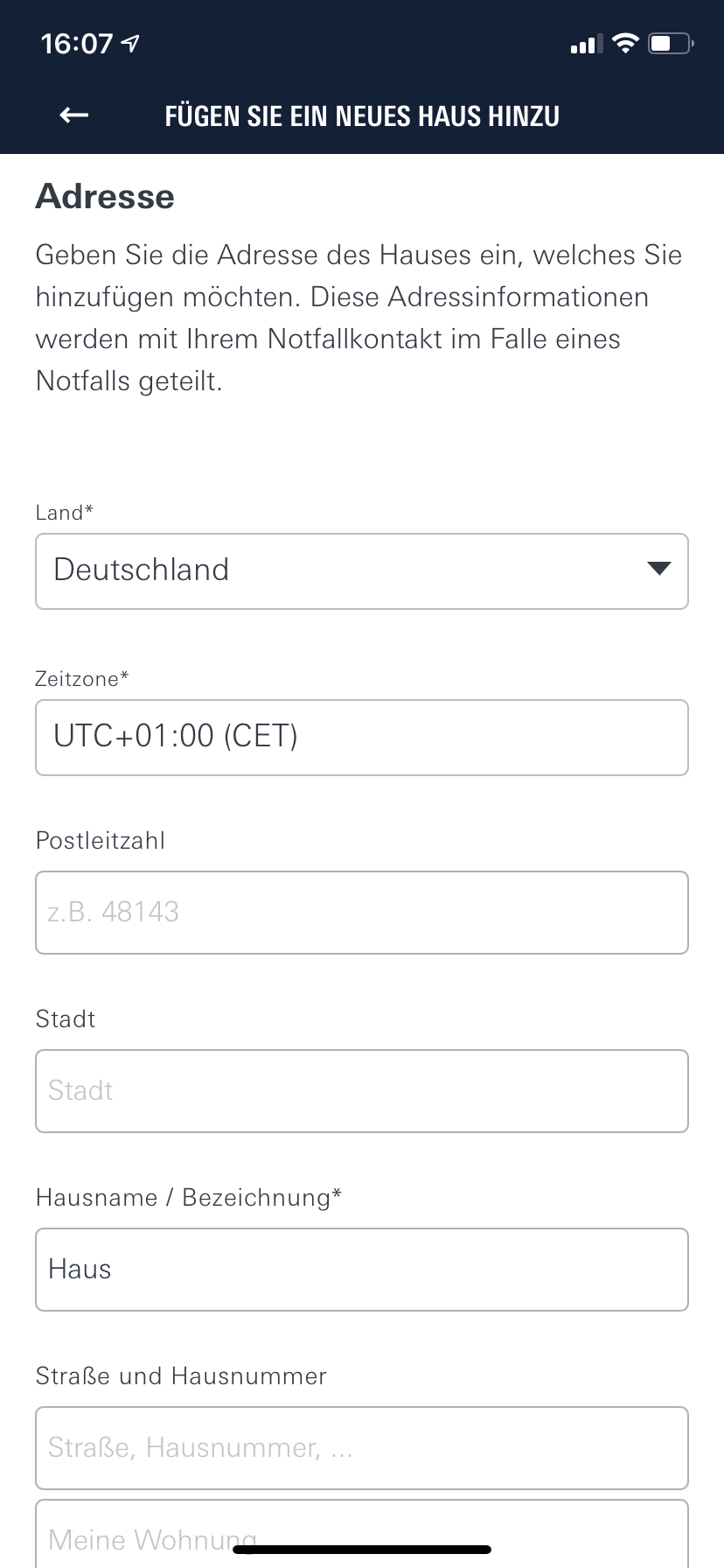Tap the address description paragraph text

coord(359,318)
